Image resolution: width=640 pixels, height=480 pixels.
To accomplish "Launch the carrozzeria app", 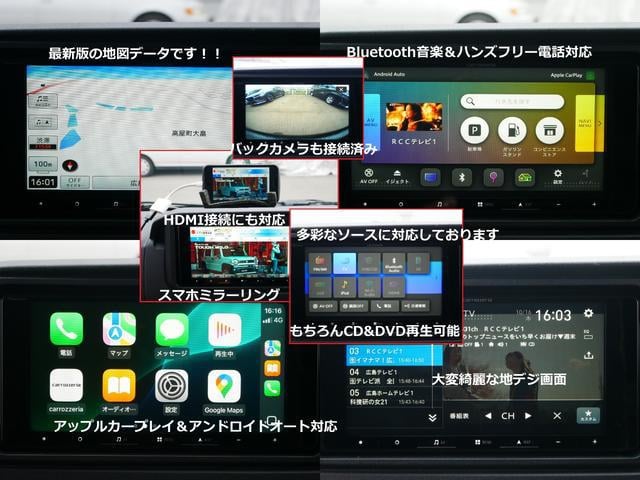I will coord(66,386).
